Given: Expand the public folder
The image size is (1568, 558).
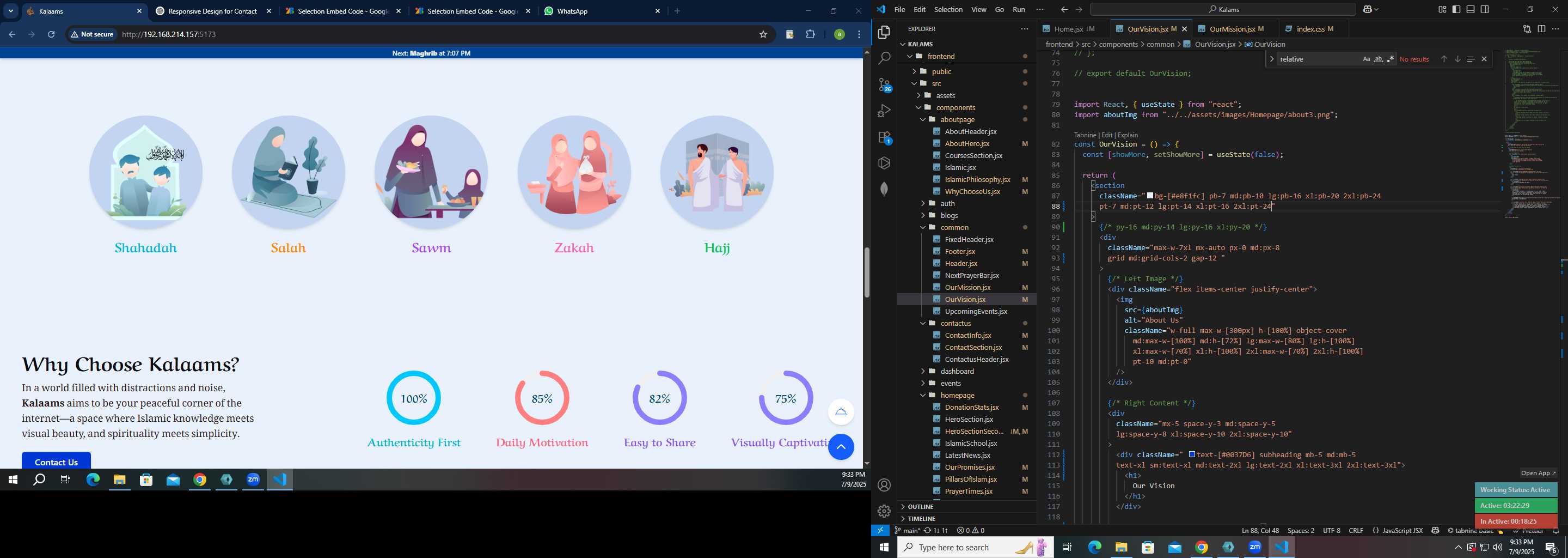Looking at the screenshot, I should click(914, 71).
